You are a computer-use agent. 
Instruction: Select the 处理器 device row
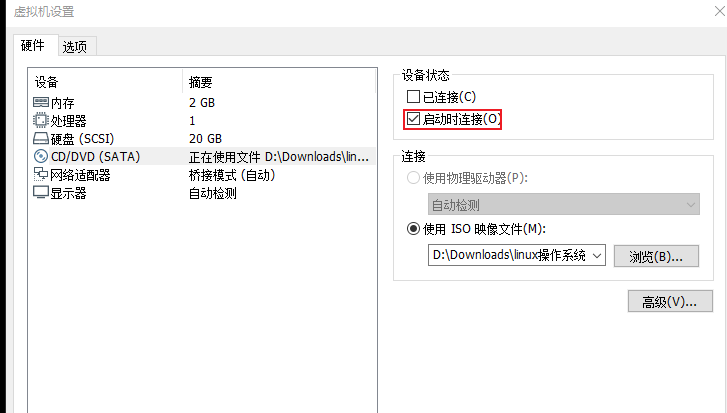tap(202, 121)
